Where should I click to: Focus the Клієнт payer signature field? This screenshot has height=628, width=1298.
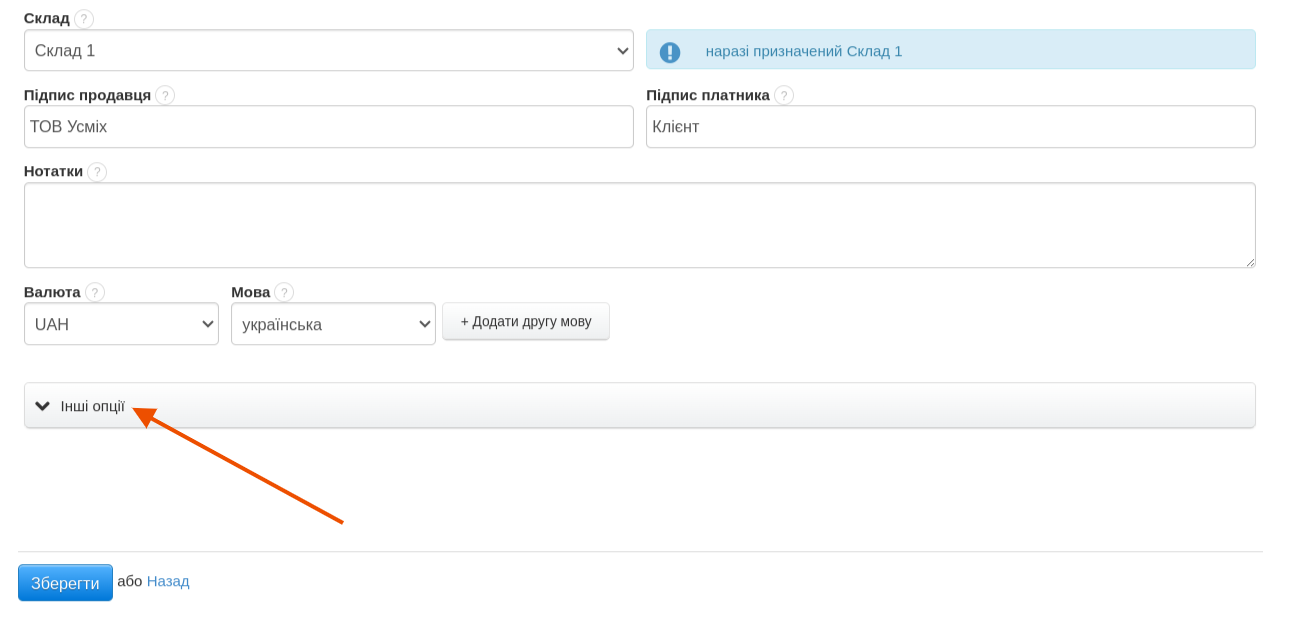point(950,127)
